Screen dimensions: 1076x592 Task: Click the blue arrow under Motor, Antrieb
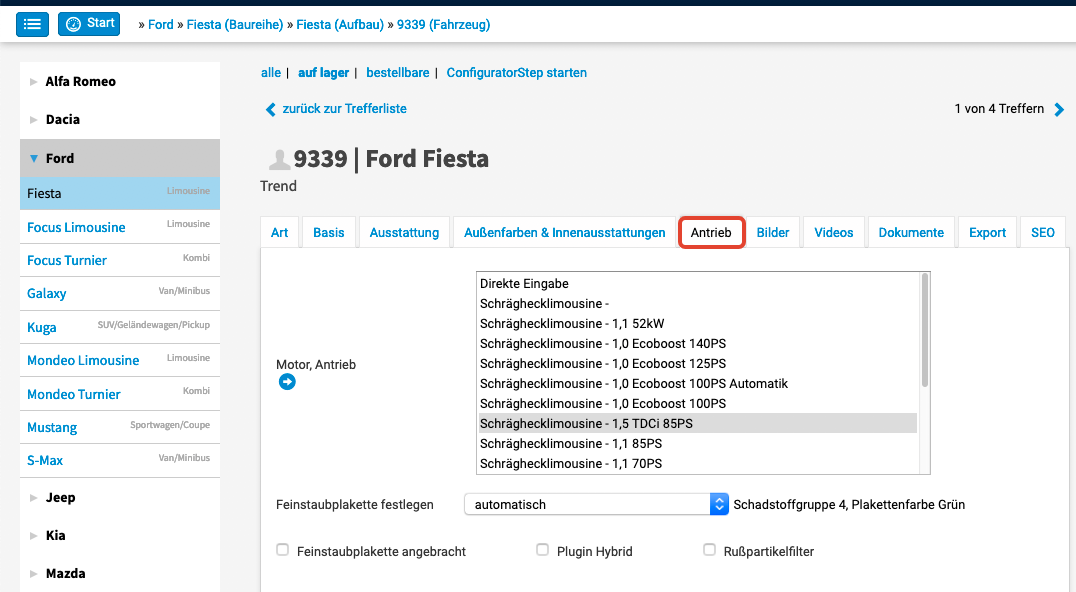[287, 382]
